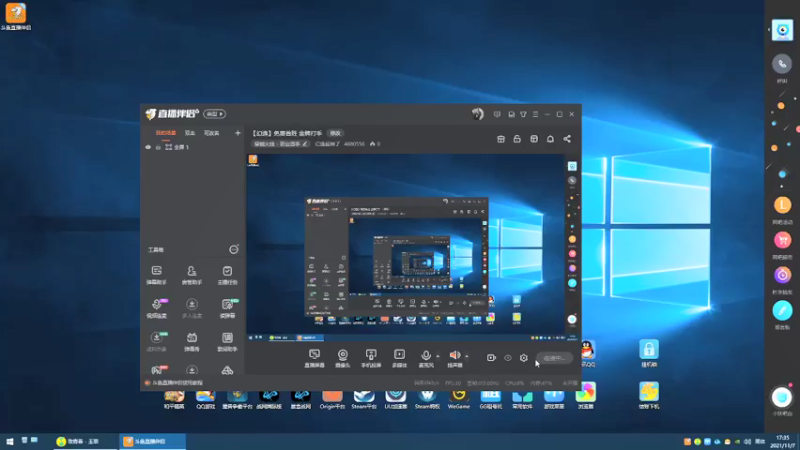The image size is (800, 450).
Task: Open the skin shirt icon in title bar
Action: click(523, 114)
